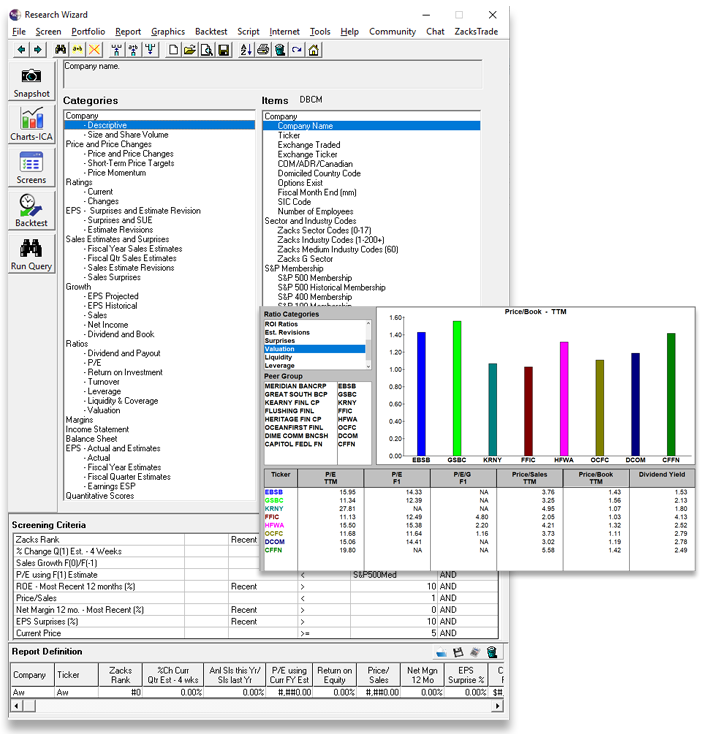Click the trash can icon in Report Definition
Image resolution: width=717 pixels, height=734 pixels.
coord(491,652)
